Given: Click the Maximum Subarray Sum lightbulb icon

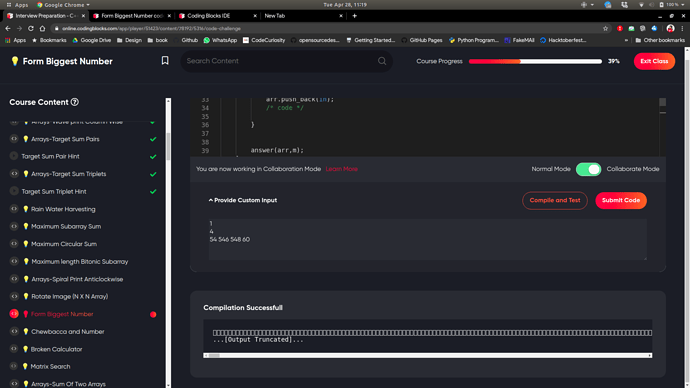Looking at the screenshot, I should point(26,226).
